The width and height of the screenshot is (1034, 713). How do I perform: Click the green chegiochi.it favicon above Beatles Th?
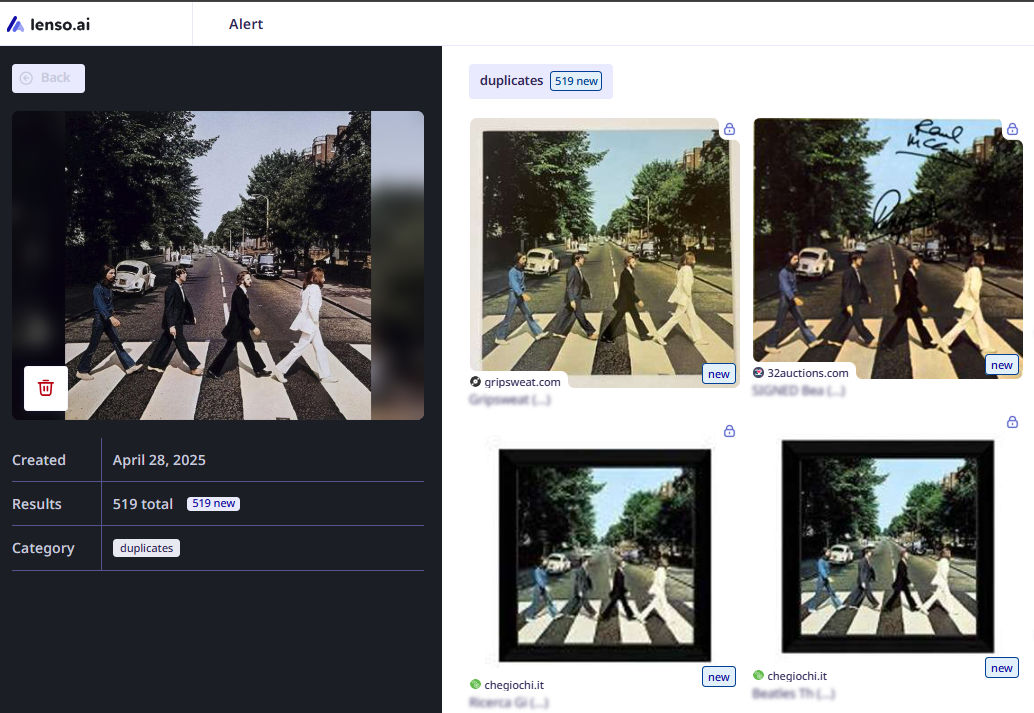[x=758, y=675]
